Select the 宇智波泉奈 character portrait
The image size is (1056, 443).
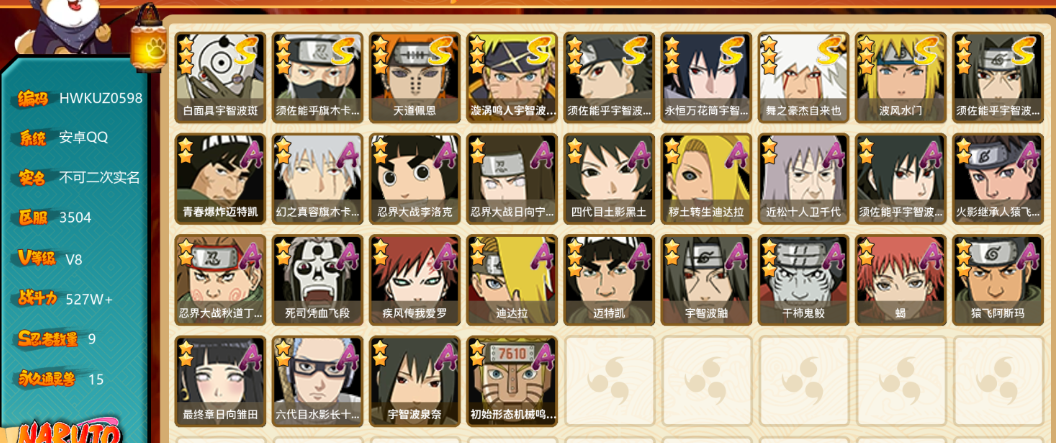415,382
